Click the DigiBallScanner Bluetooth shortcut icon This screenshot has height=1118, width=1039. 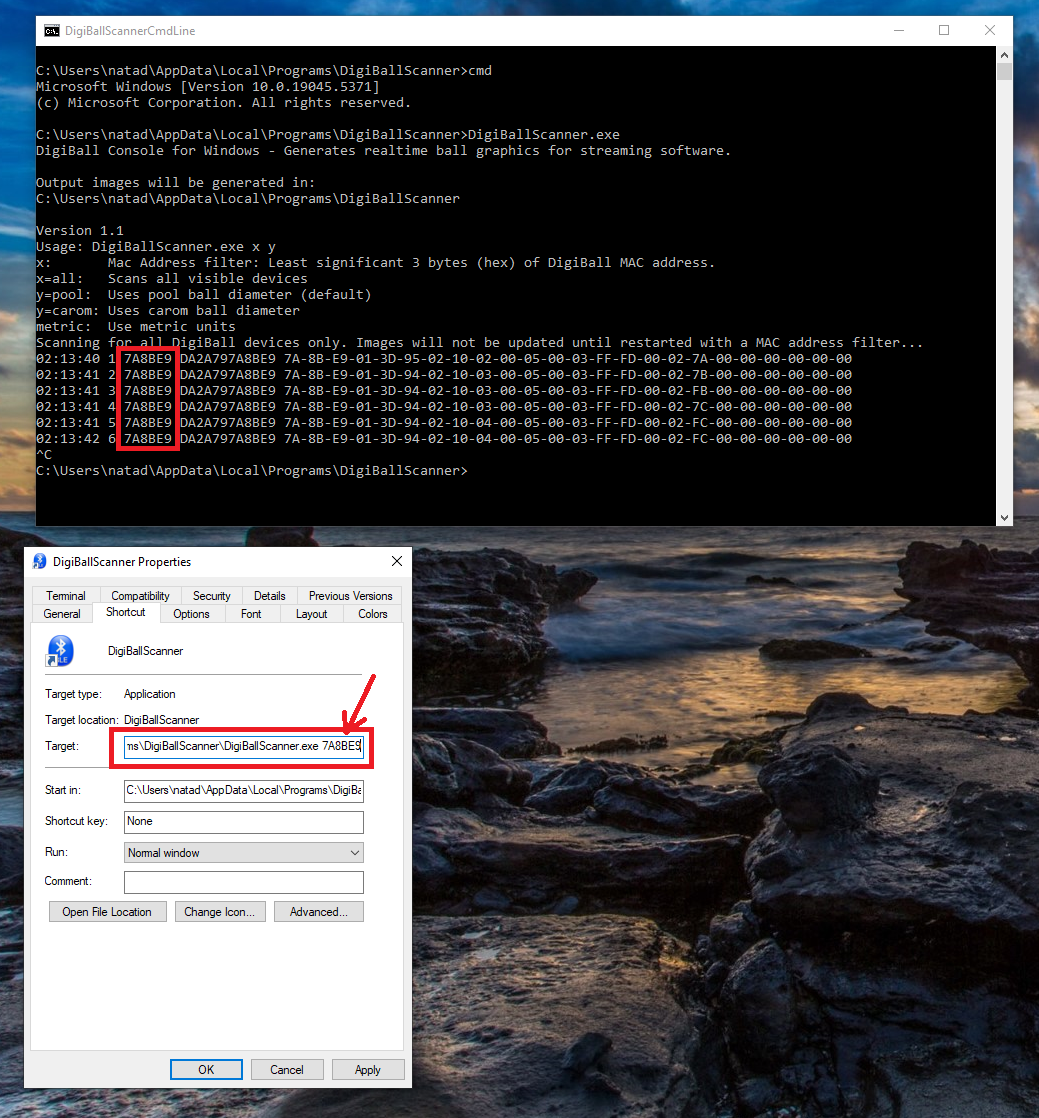(x=60, y=651)
